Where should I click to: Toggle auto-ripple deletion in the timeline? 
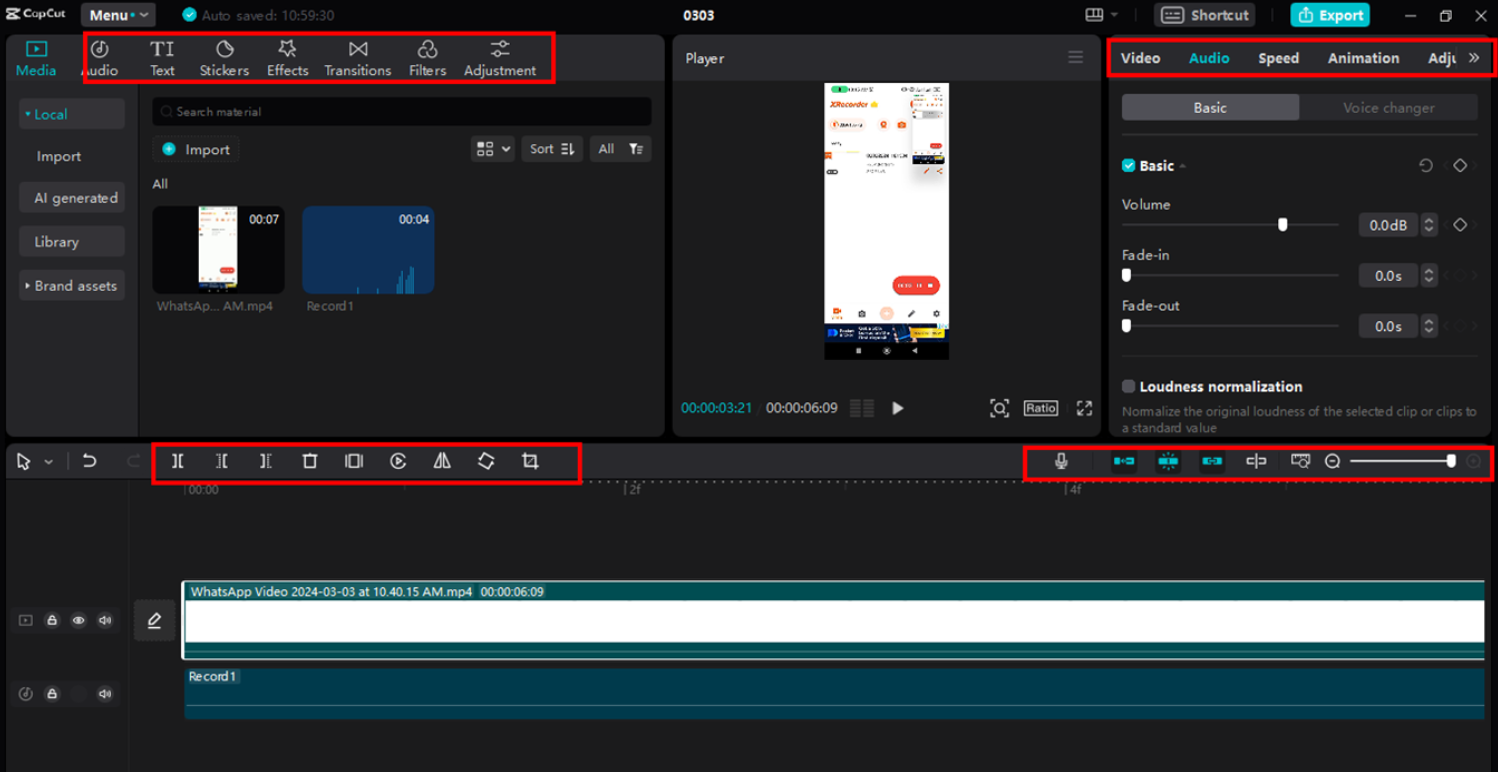tap(1122, 461)
